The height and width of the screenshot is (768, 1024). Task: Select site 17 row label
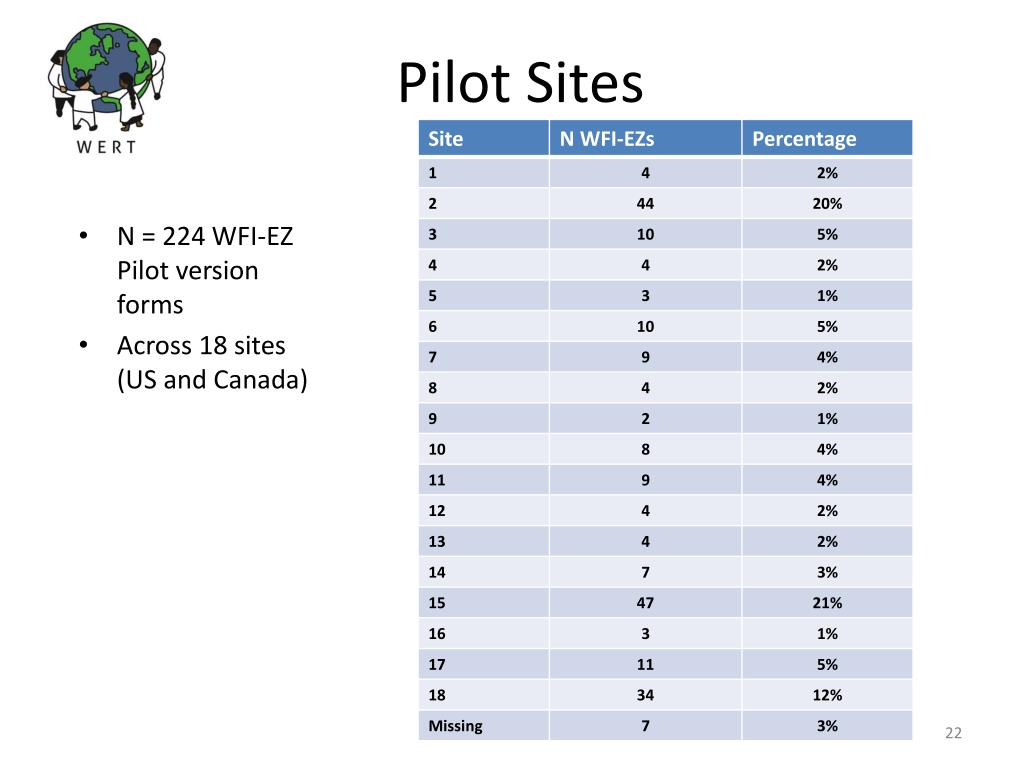click(437, 664)
